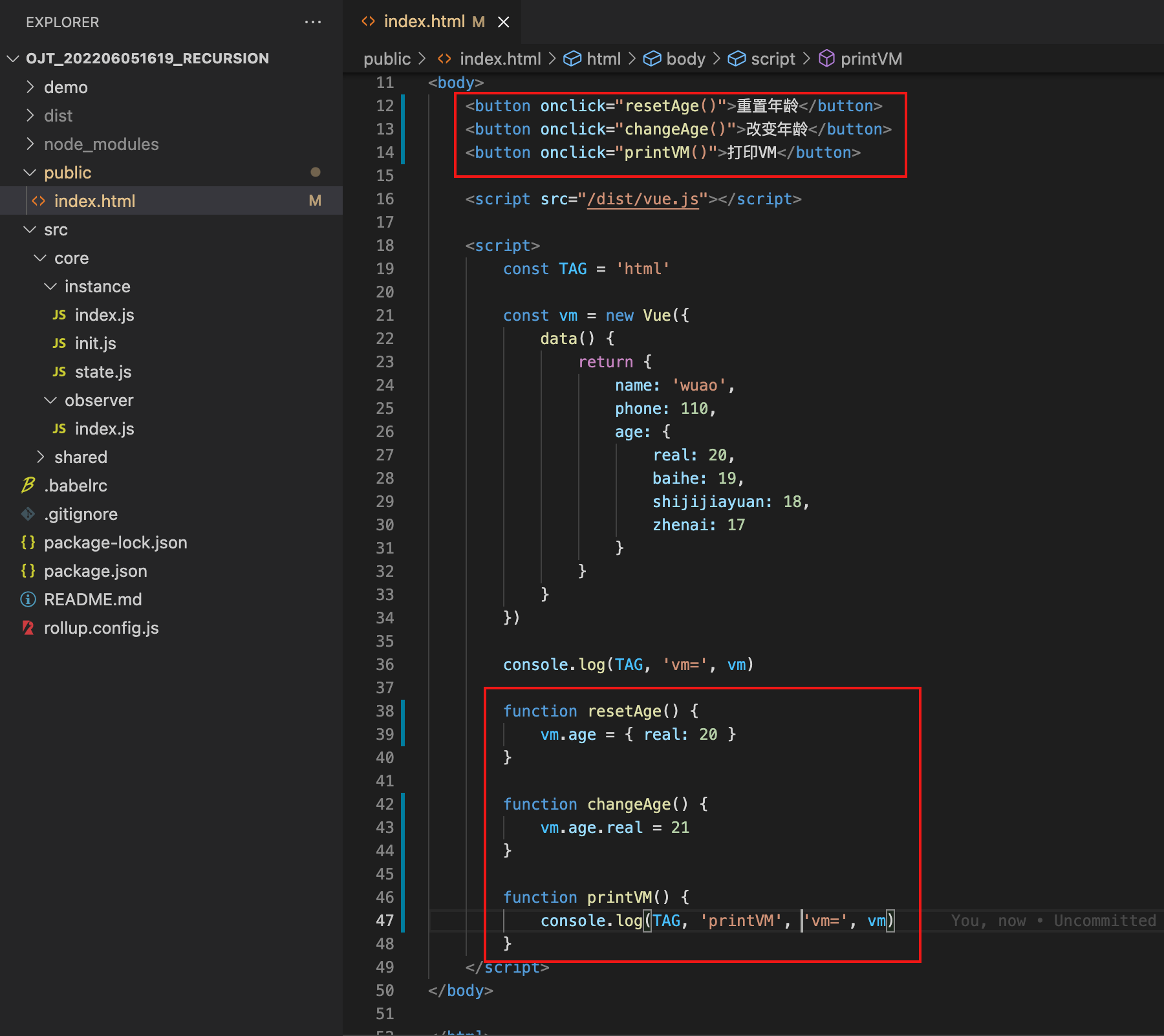
Task: Click the JS icon beside init.js
Action: click(59, 343)
